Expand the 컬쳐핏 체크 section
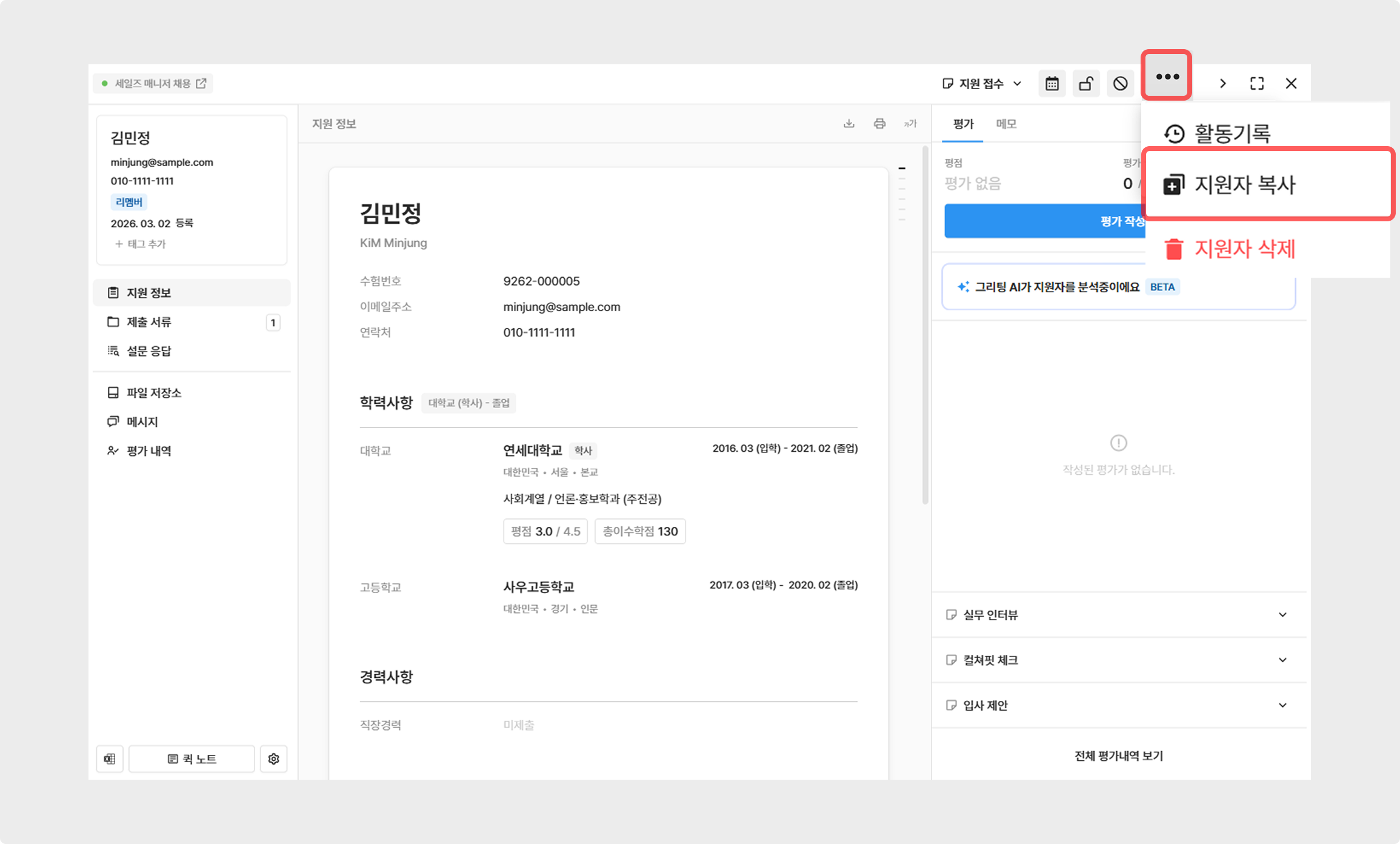Viewport: 1400px width, 844px height. point(1119,660)
